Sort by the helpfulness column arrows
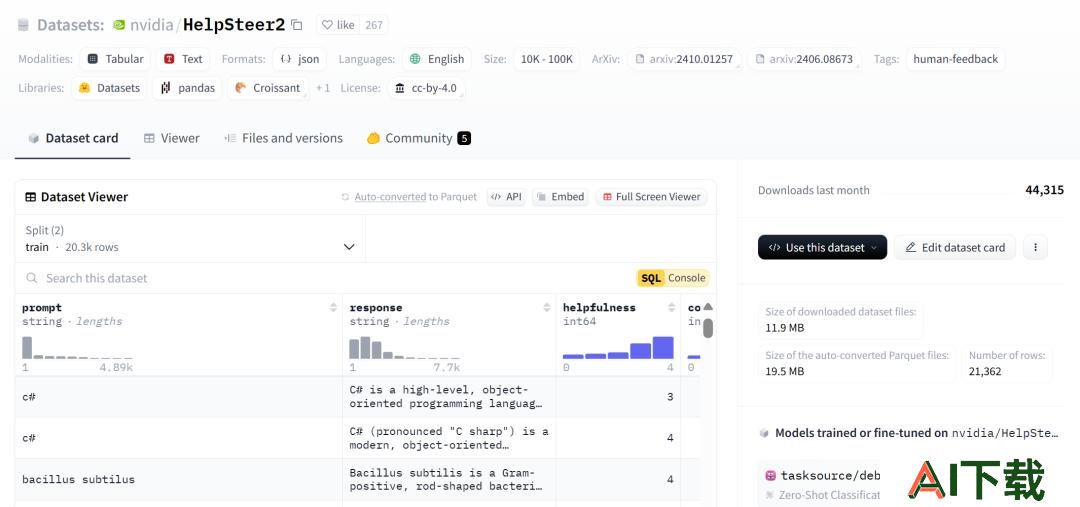Screen dimensions: 1080x507 coord(672,308)
